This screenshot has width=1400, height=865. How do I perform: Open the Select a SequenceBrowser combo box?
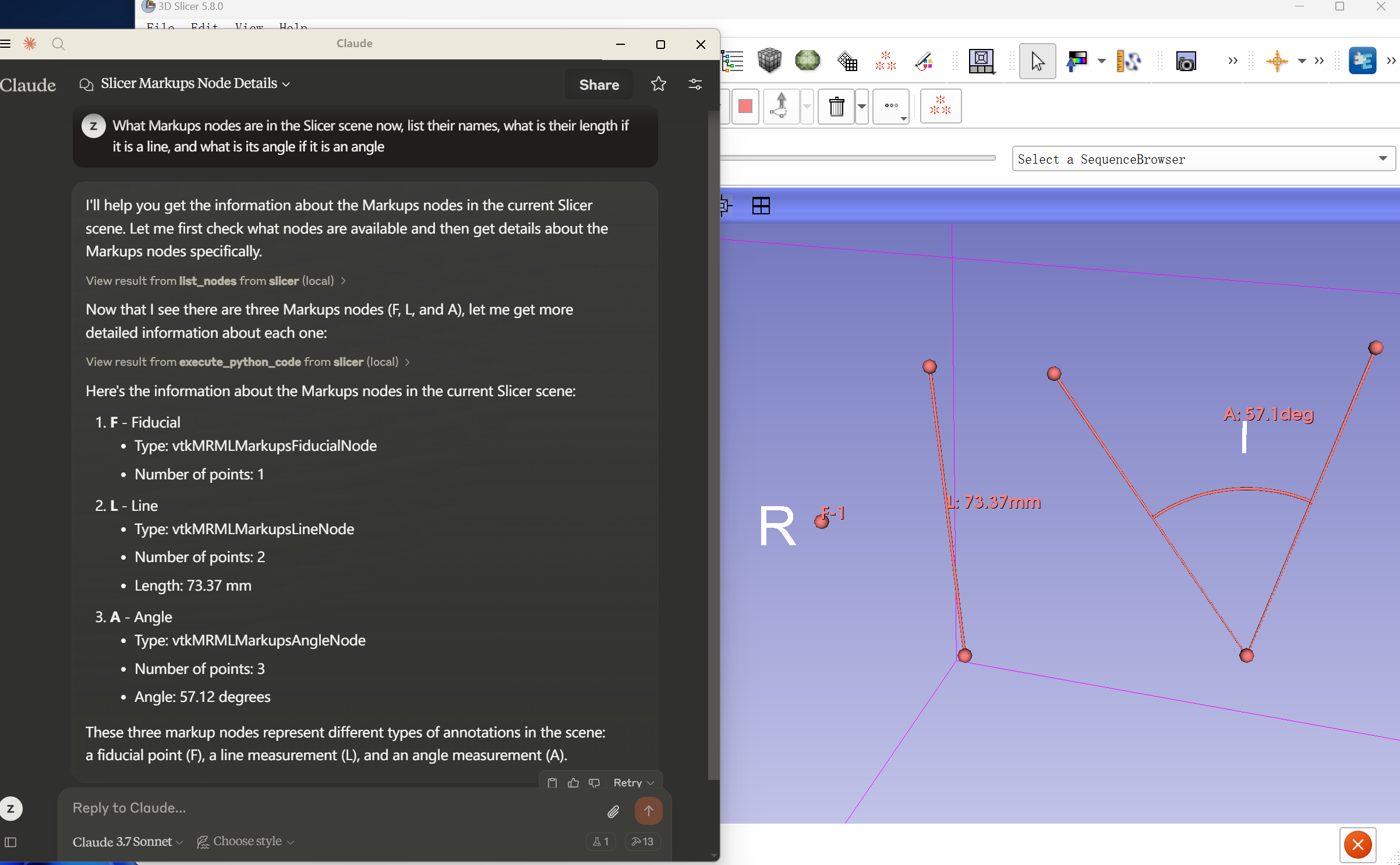tap(1204, 159)
